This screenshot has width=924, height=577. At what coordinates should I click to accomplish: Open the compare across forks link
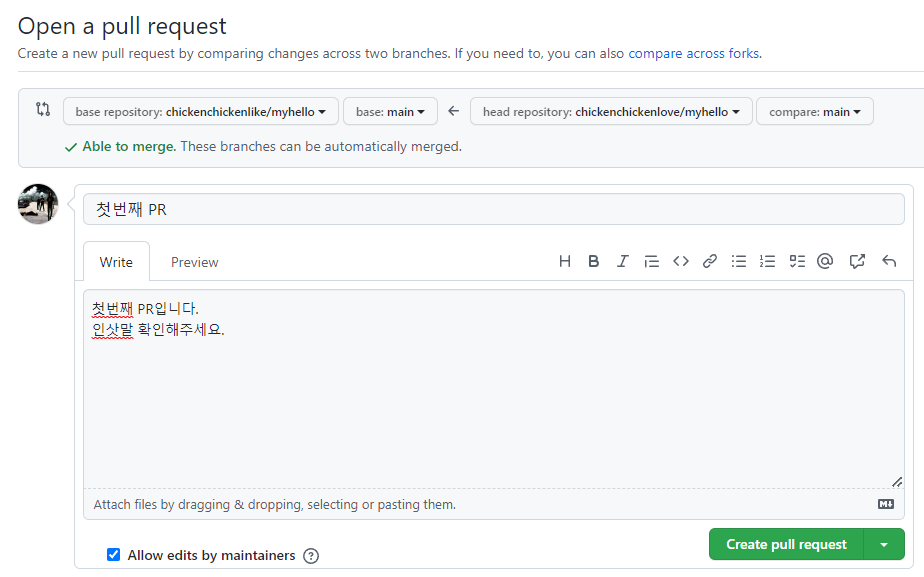tap(694, 54)
